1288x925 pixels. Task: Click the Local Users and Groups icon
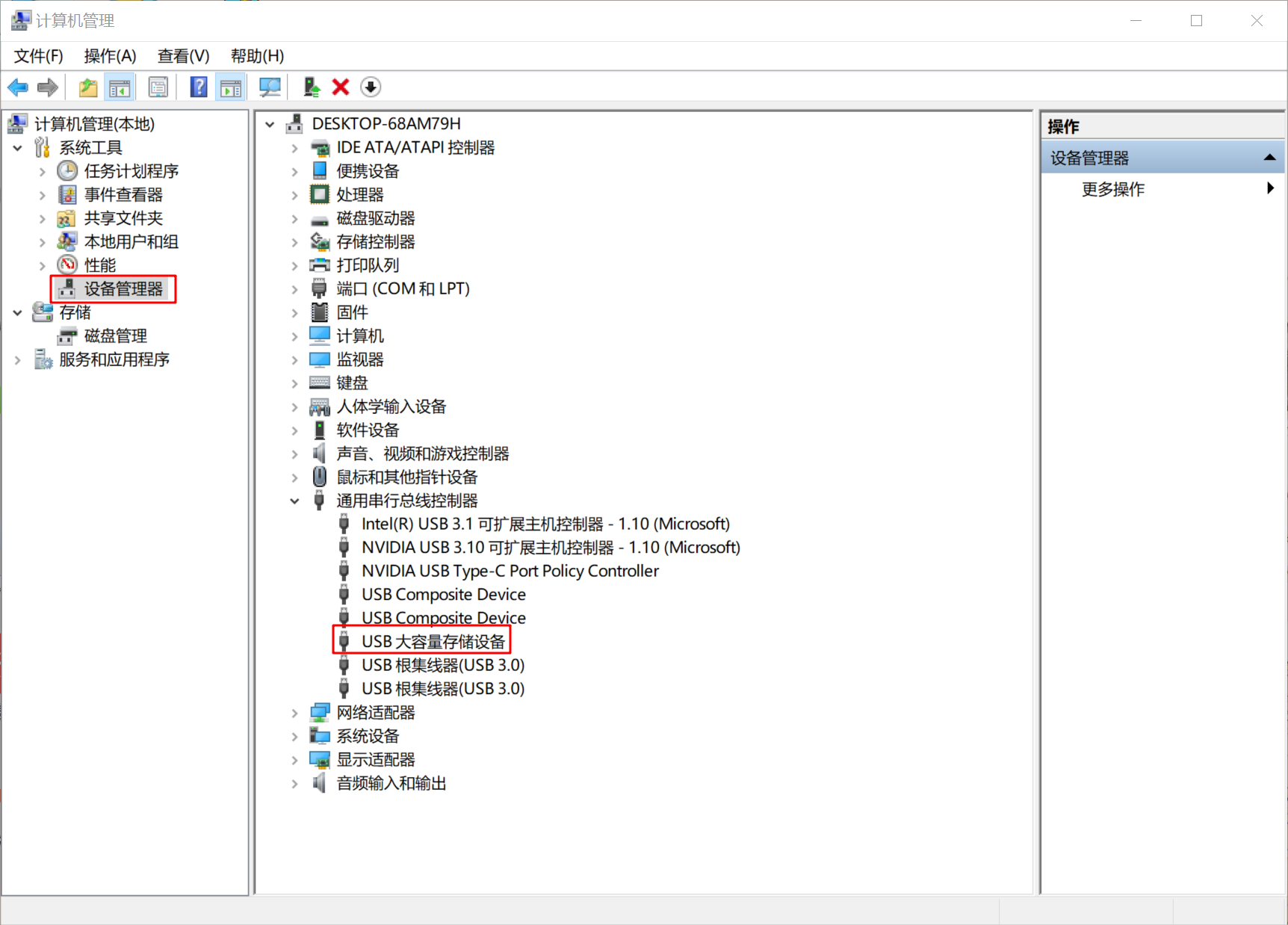67,241
